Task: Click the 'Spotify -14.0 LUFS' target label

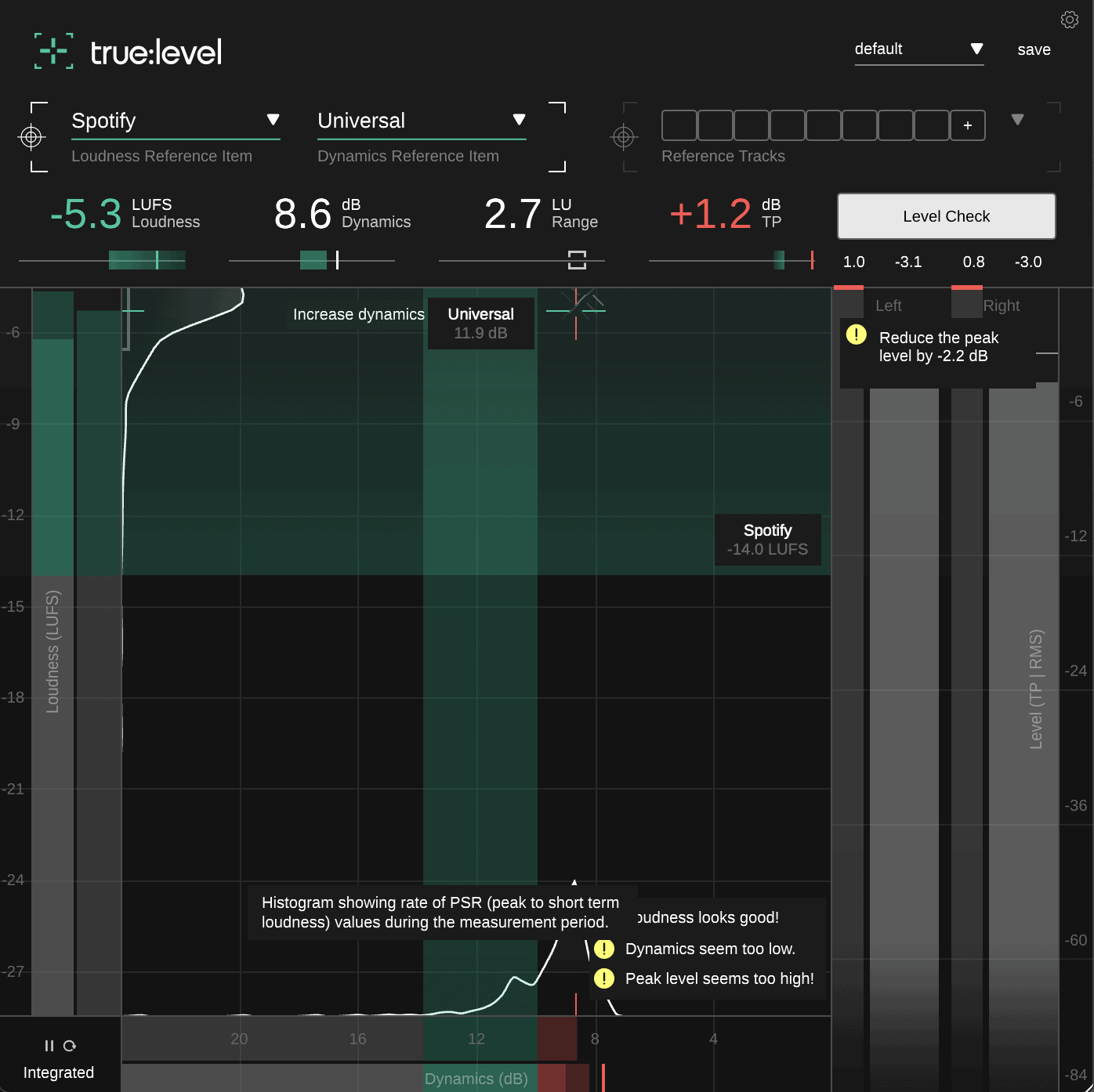Action: pyautogui.click(x=768, y=540)
